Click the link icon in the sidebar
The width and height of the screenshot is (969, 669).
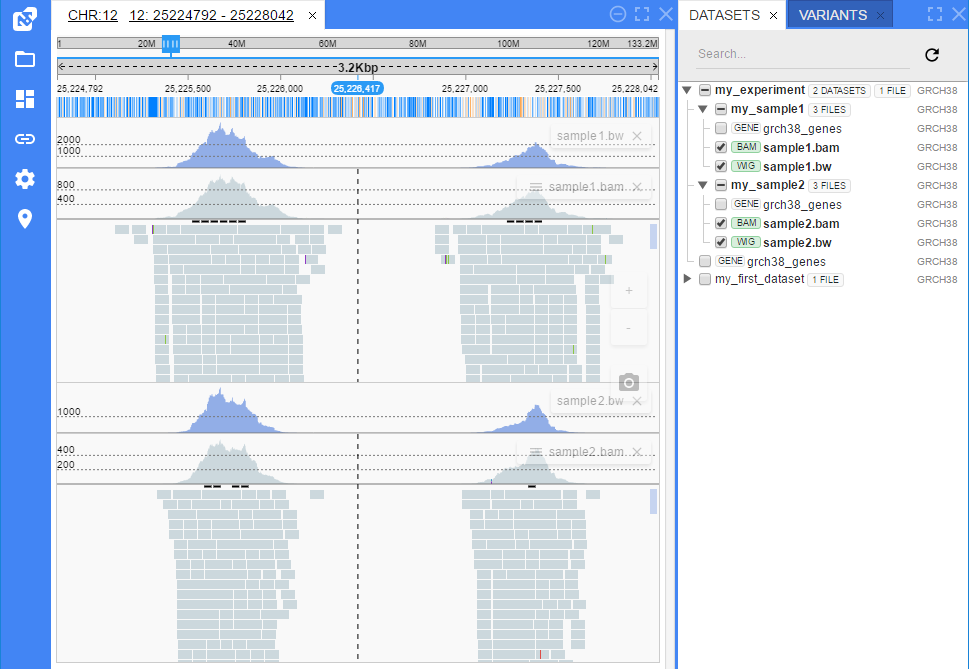(x=25, y=139)
